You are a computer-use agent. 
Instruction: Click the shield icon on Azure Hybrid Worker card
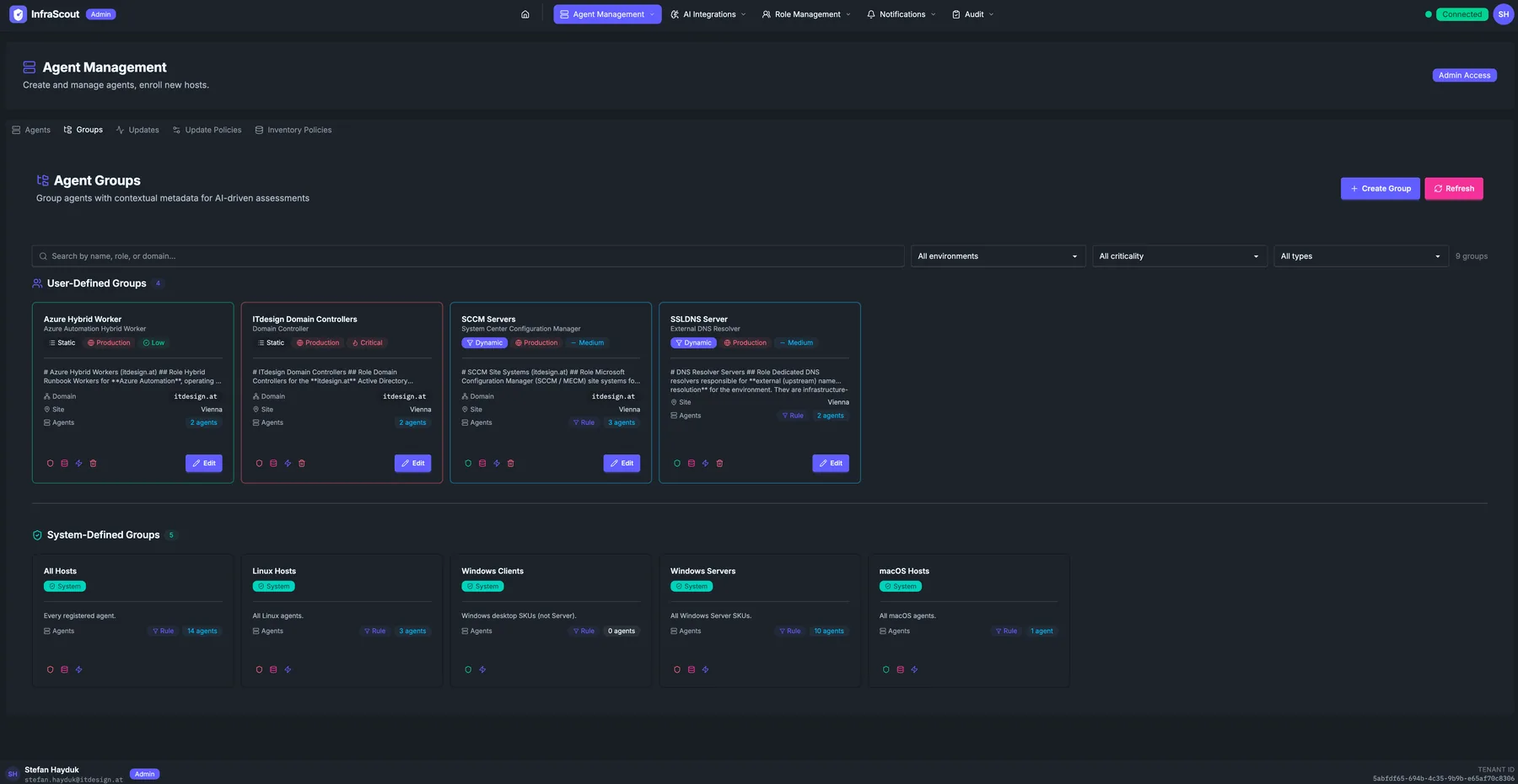51,464
